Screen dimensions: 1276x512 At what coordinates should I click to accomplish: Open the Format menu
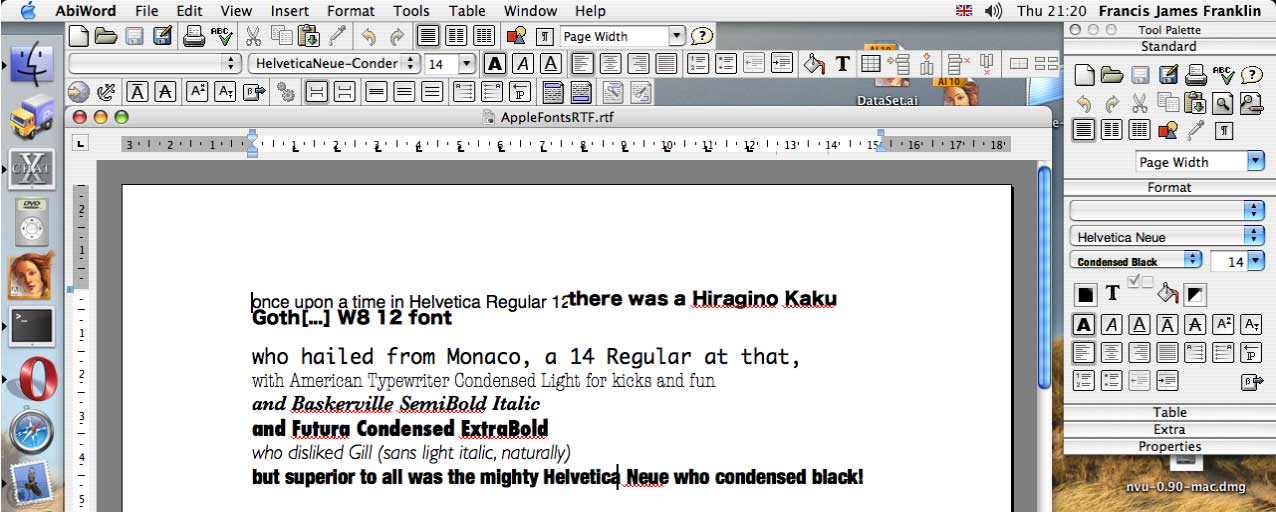pos(351,11)
